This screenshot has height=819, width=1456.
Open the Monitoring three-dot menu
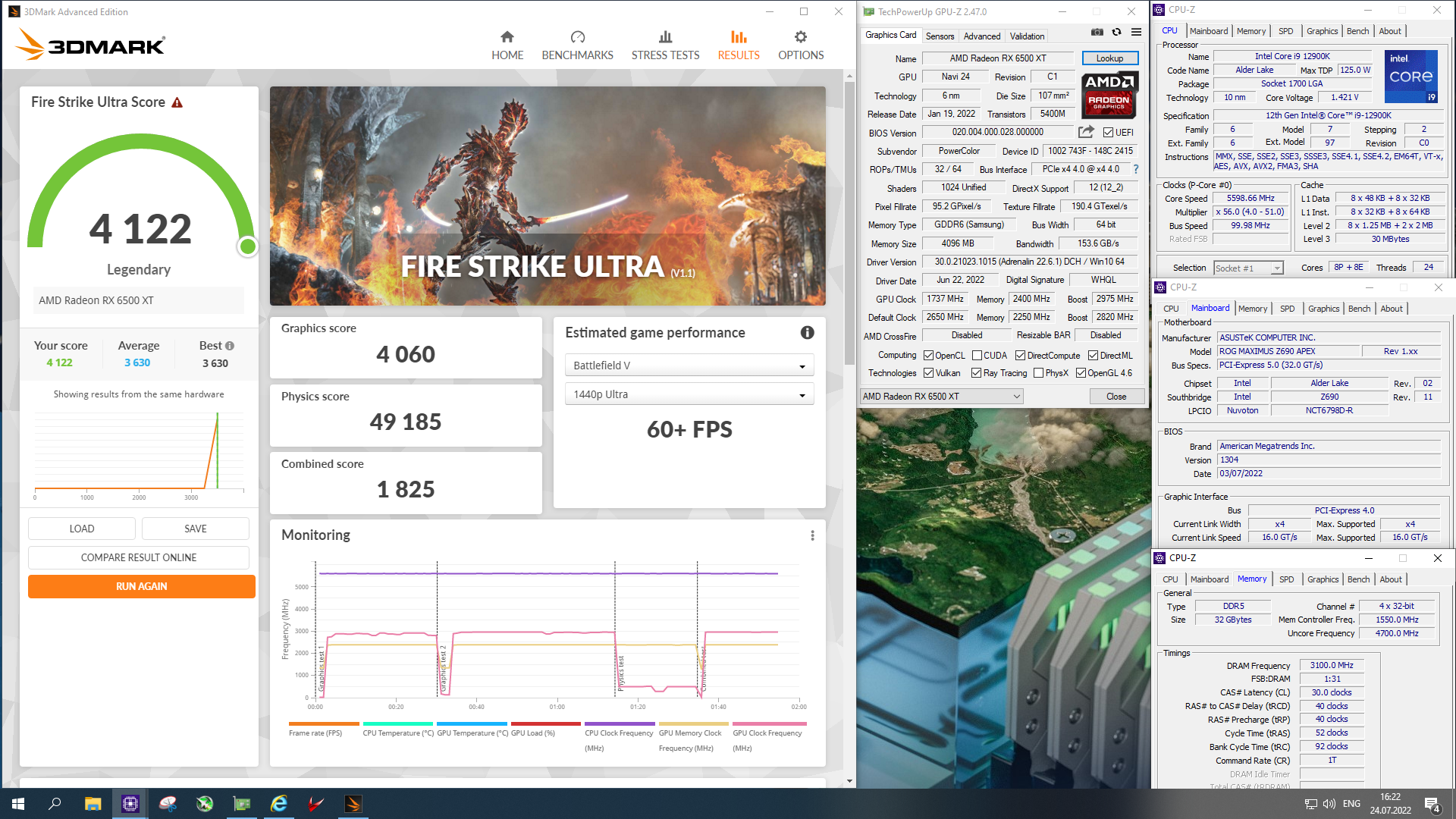point(812,535)
